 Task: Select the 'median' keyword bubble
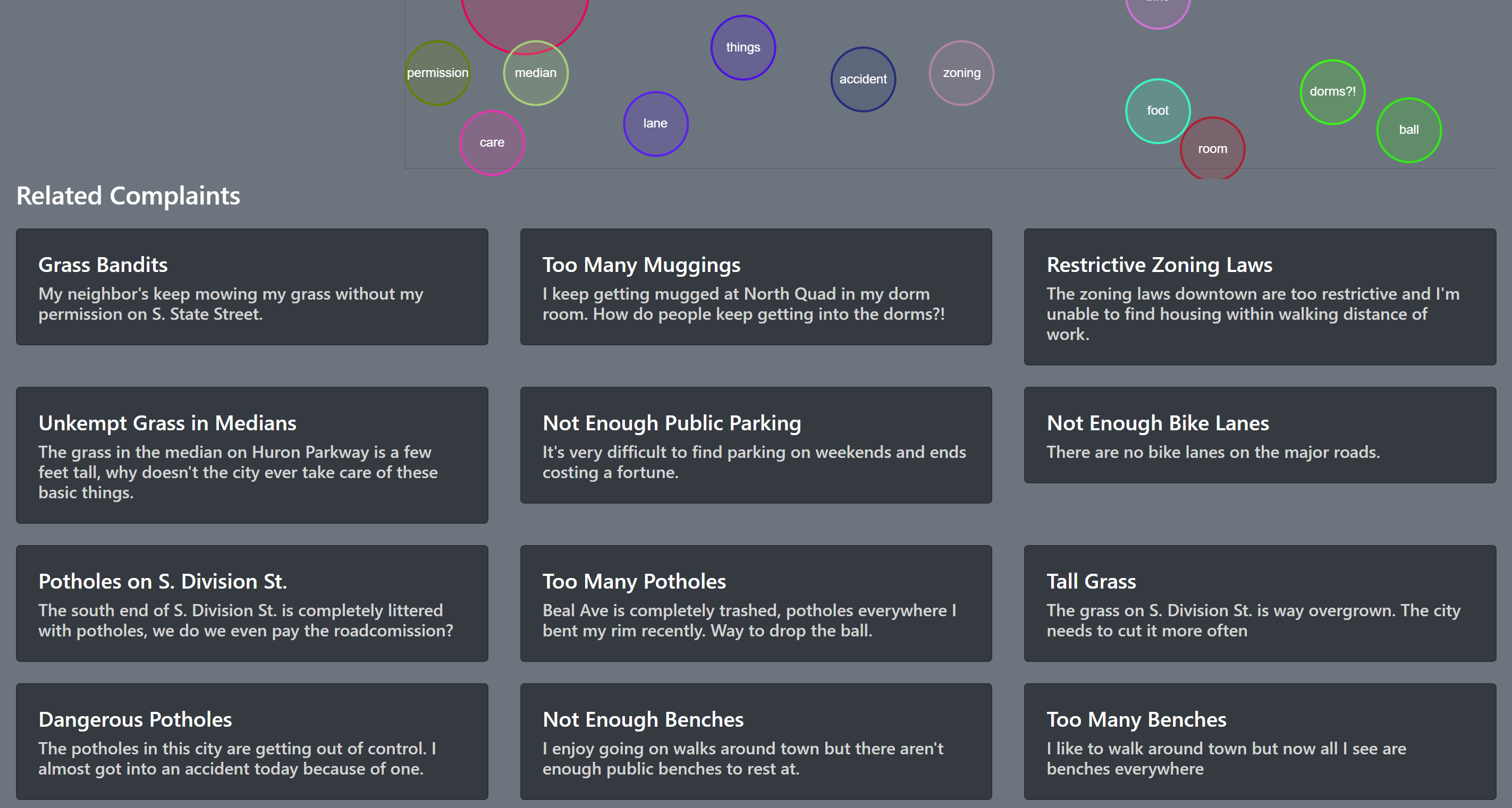pyautogui.click(x=535, y=73)
